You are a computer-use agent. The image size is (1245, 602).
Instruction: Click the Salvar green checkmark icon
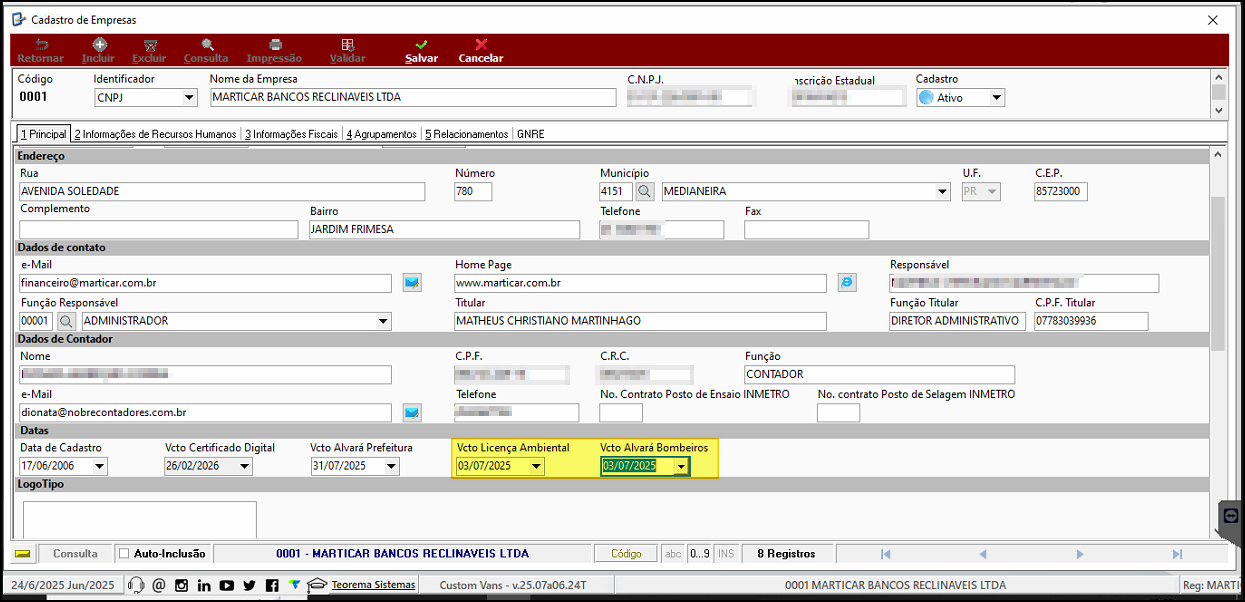tap(421, 45)
